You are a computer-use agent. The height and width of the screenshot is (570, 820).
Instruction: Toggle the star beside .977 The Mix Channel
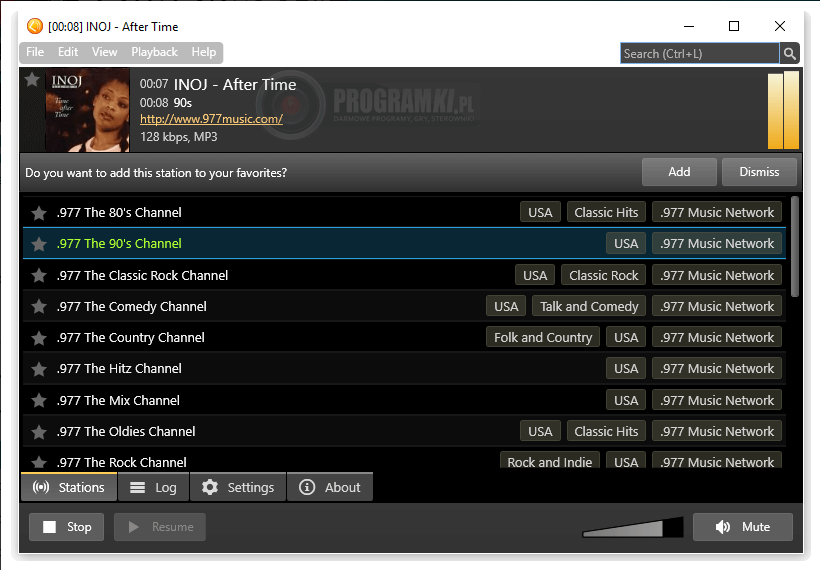pyautogui.click(x=39, y=401)
